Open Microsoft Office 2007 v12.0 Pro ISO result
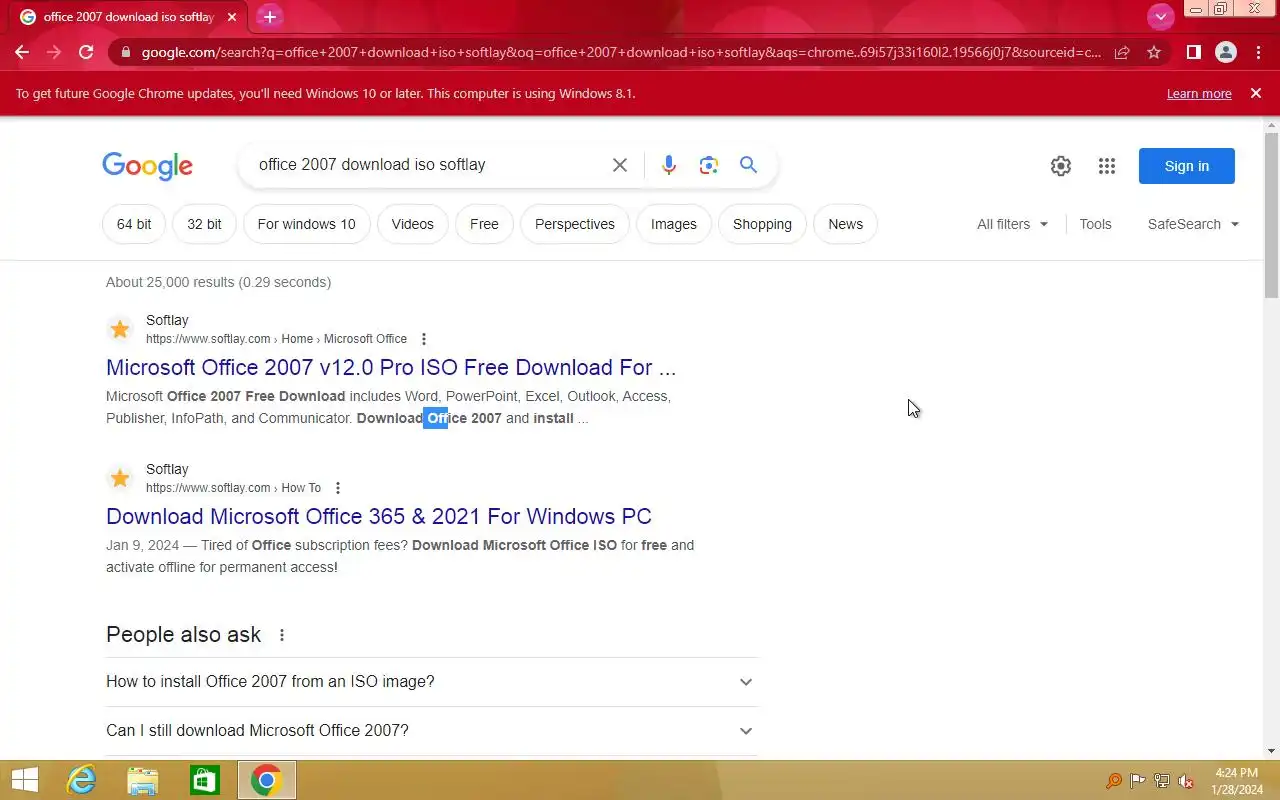The width and height of the screenshot is (1280, 800). pyautogui.click(x=391, y=367)
